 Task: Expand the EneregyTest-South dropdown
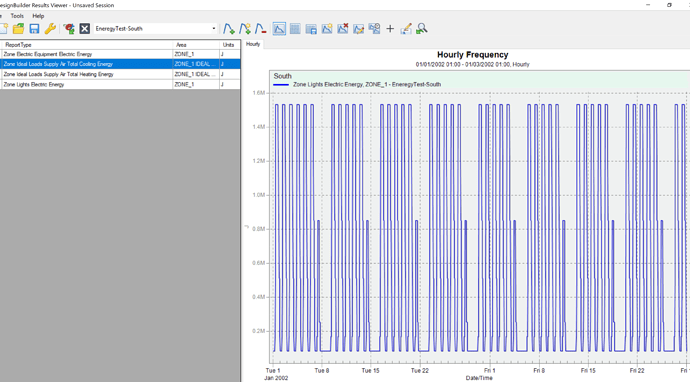point(214,29)
